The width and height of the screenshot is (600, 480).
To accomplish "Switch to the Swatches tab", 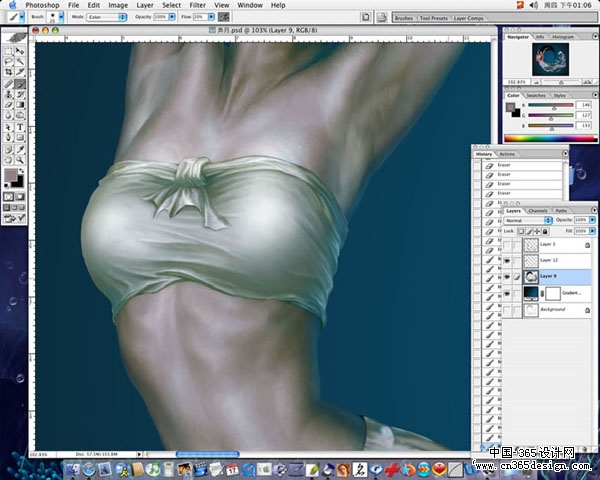I will point(536,95).
